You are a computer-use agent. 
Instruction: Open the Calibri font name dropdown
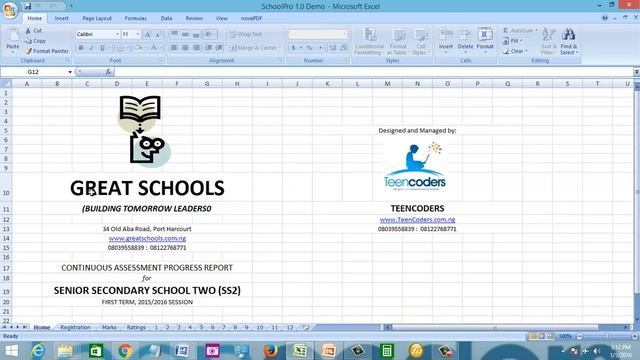(117, 34)
